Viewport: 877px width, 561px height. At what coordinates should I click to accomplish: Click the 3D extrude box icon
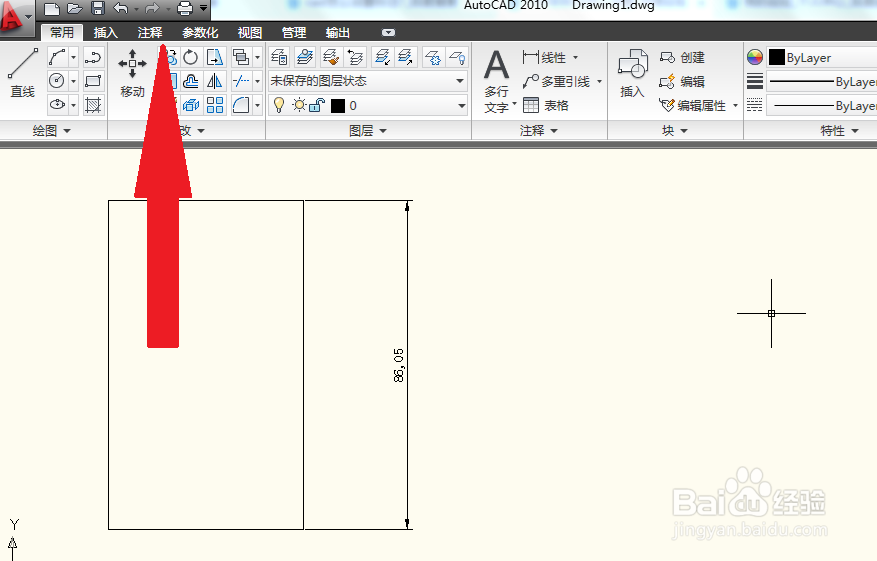tap(191, 105)
